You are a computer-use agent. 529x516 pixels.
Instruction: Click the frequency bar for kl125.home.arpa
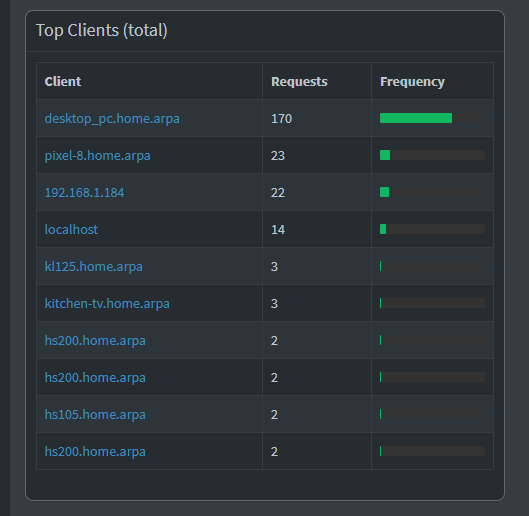433,266
